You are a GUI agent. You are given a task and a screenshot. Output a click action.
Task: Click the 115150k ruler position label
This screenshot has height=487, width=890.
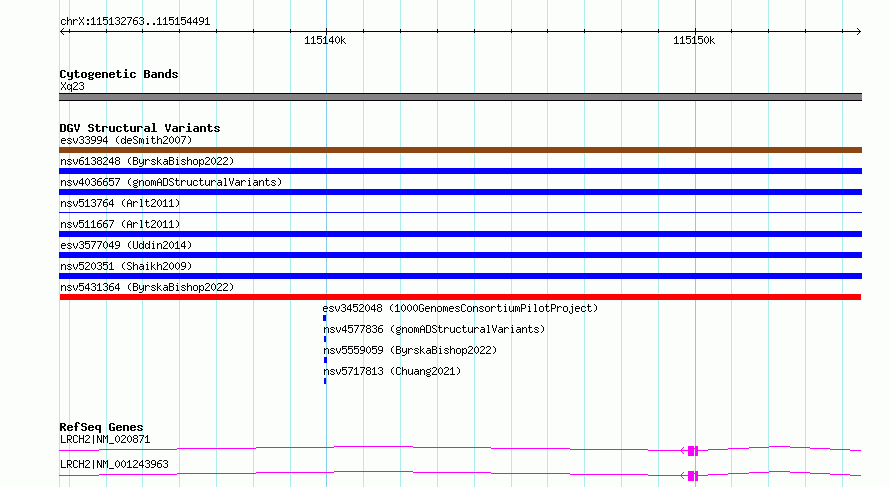tap(694, 40)
